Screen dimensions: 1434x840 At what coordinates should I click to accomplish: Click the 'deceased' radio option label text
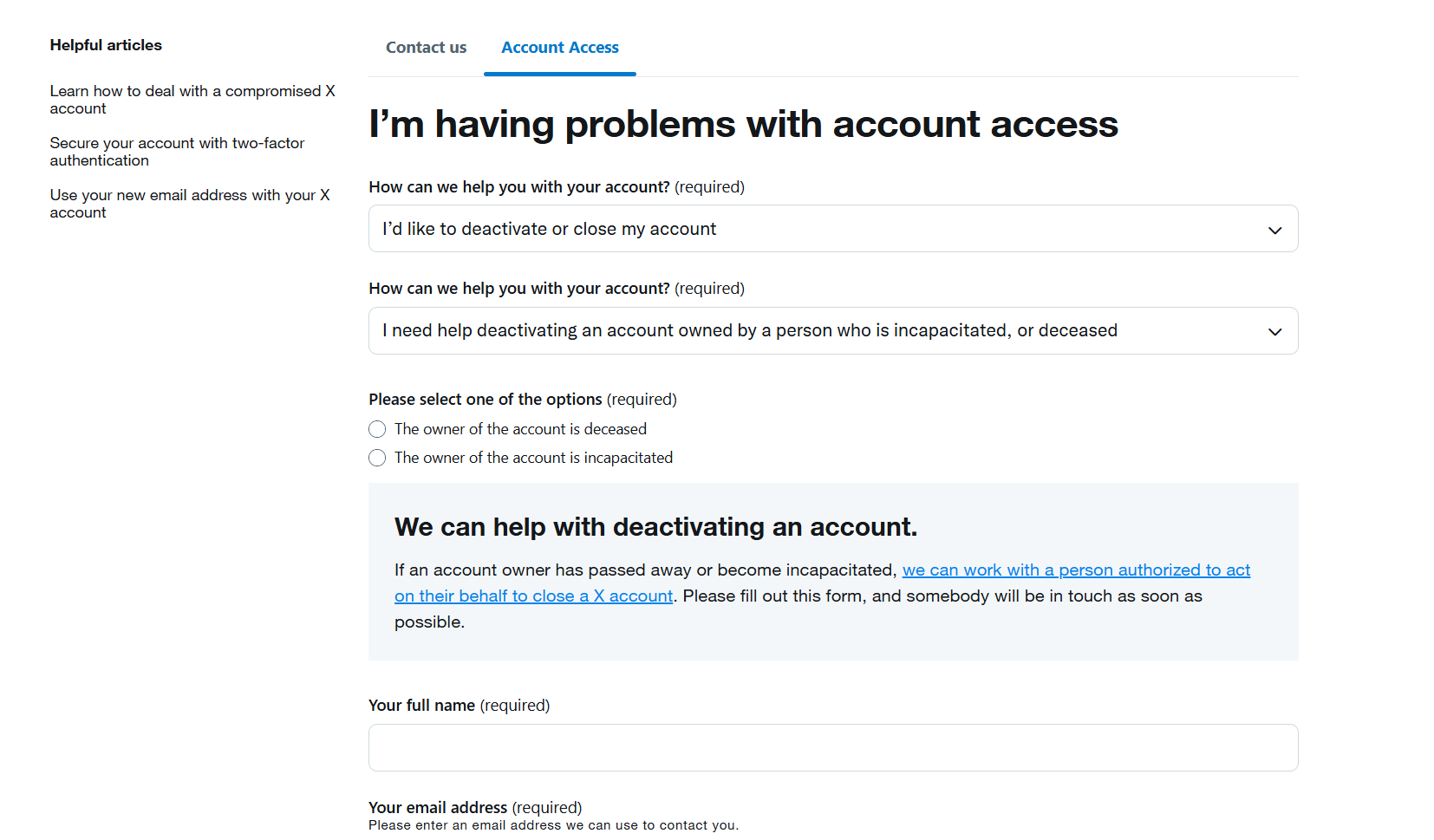[x=520, y=429]
